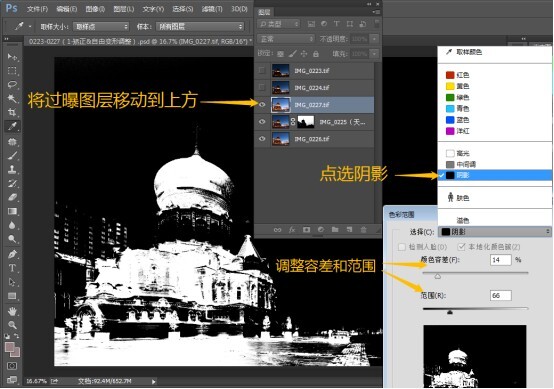
Task: Delete layer trash icon
Action: click(x=364, y=230)
